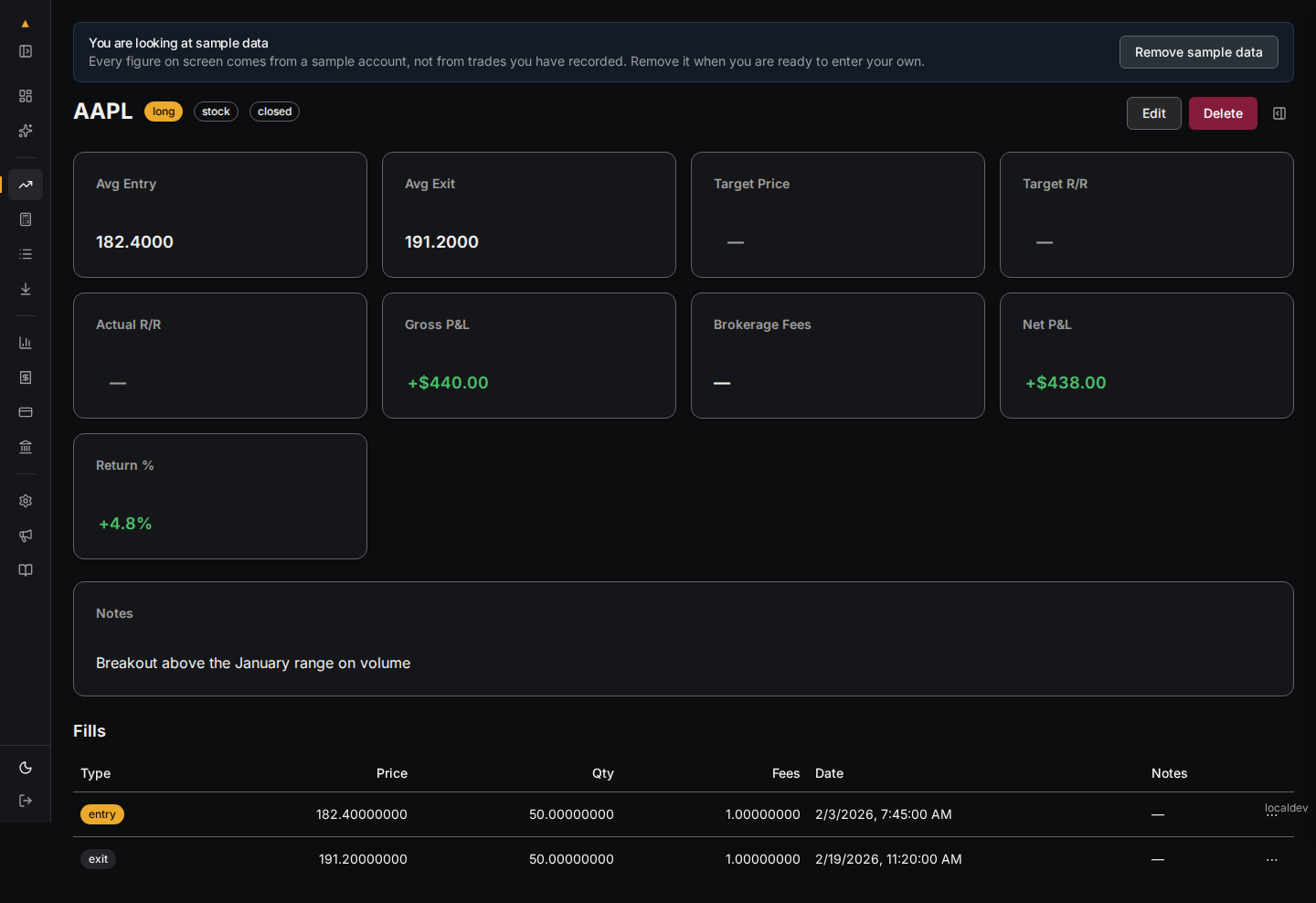Click the Date column header

click(x=829, y=773)
